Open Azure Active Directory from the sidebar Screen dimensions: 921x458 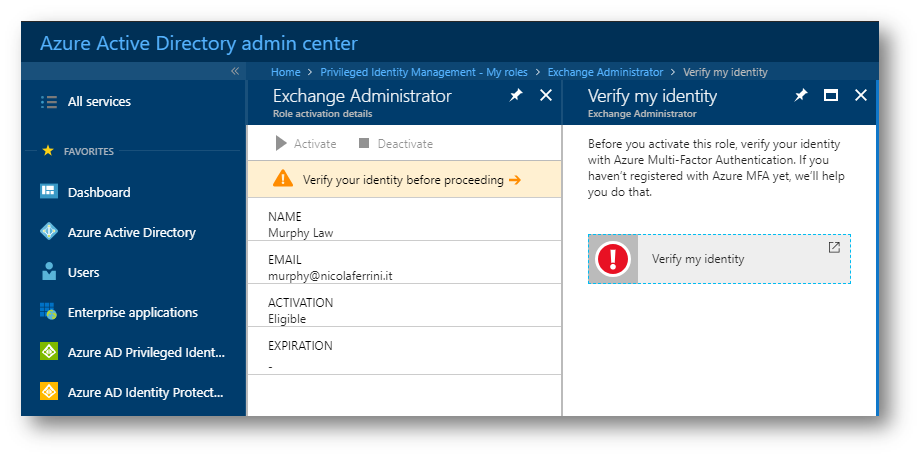tap(132, 233)
